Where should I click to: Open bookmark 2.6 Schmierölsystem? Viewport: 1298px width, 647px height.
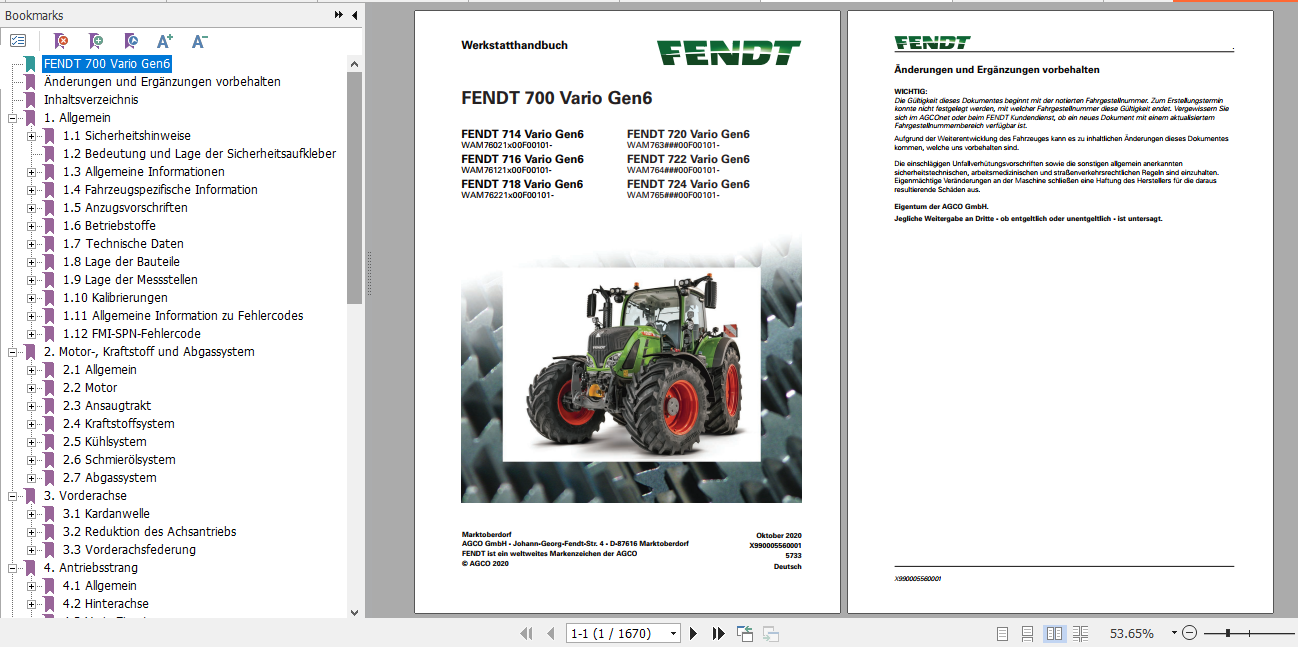[x=119, y=460]
